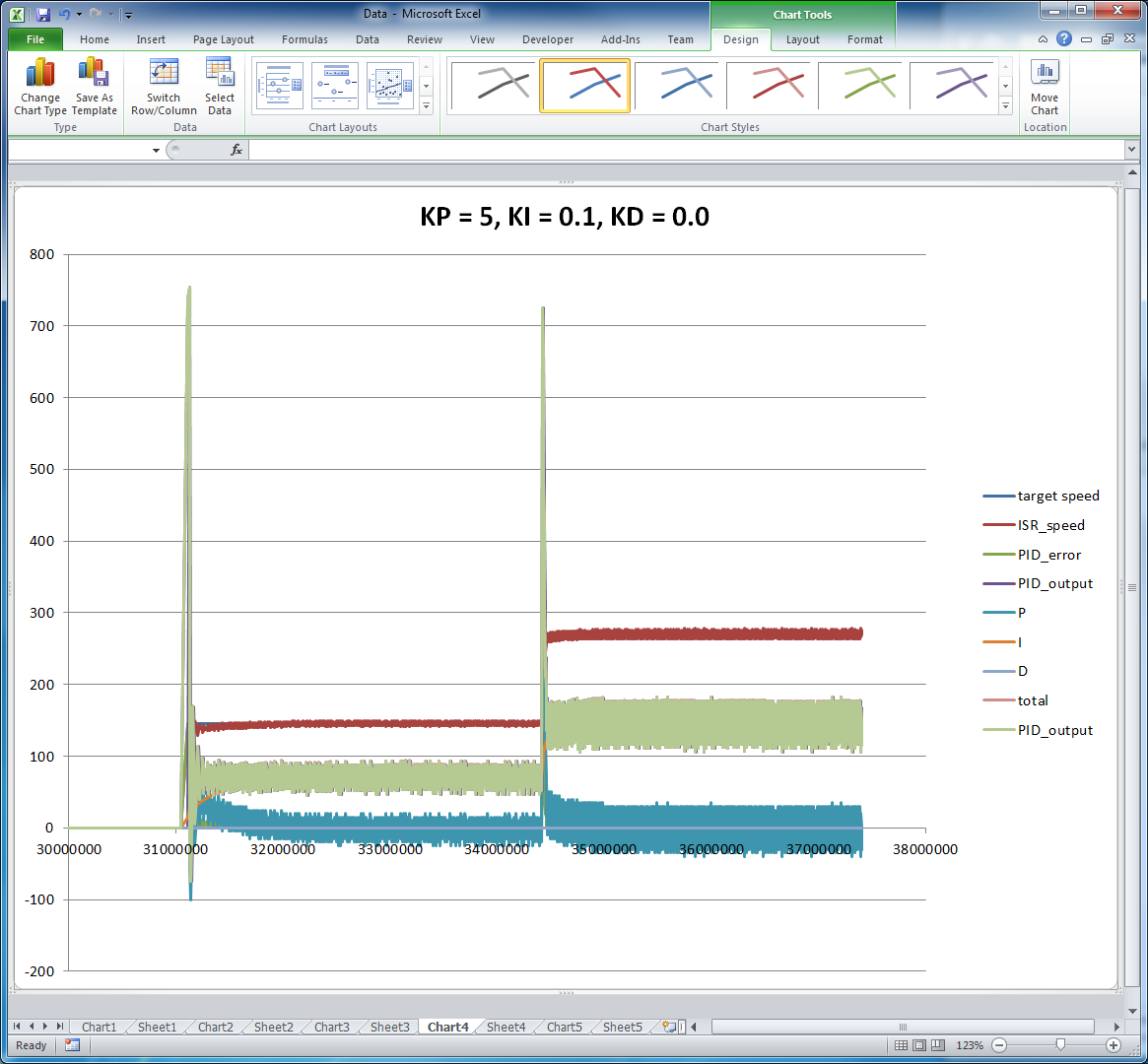
Task: Click Move Chart icon
Action: 1044,87
